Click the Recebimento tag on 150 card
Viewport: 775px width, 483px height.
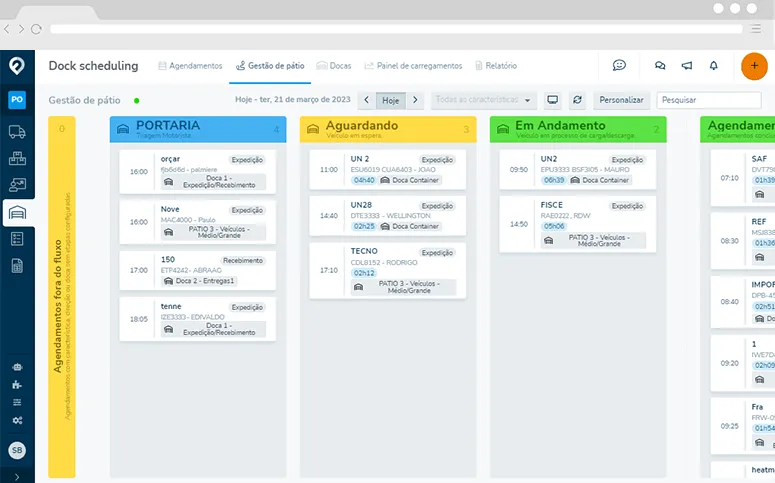pos(243,261)
